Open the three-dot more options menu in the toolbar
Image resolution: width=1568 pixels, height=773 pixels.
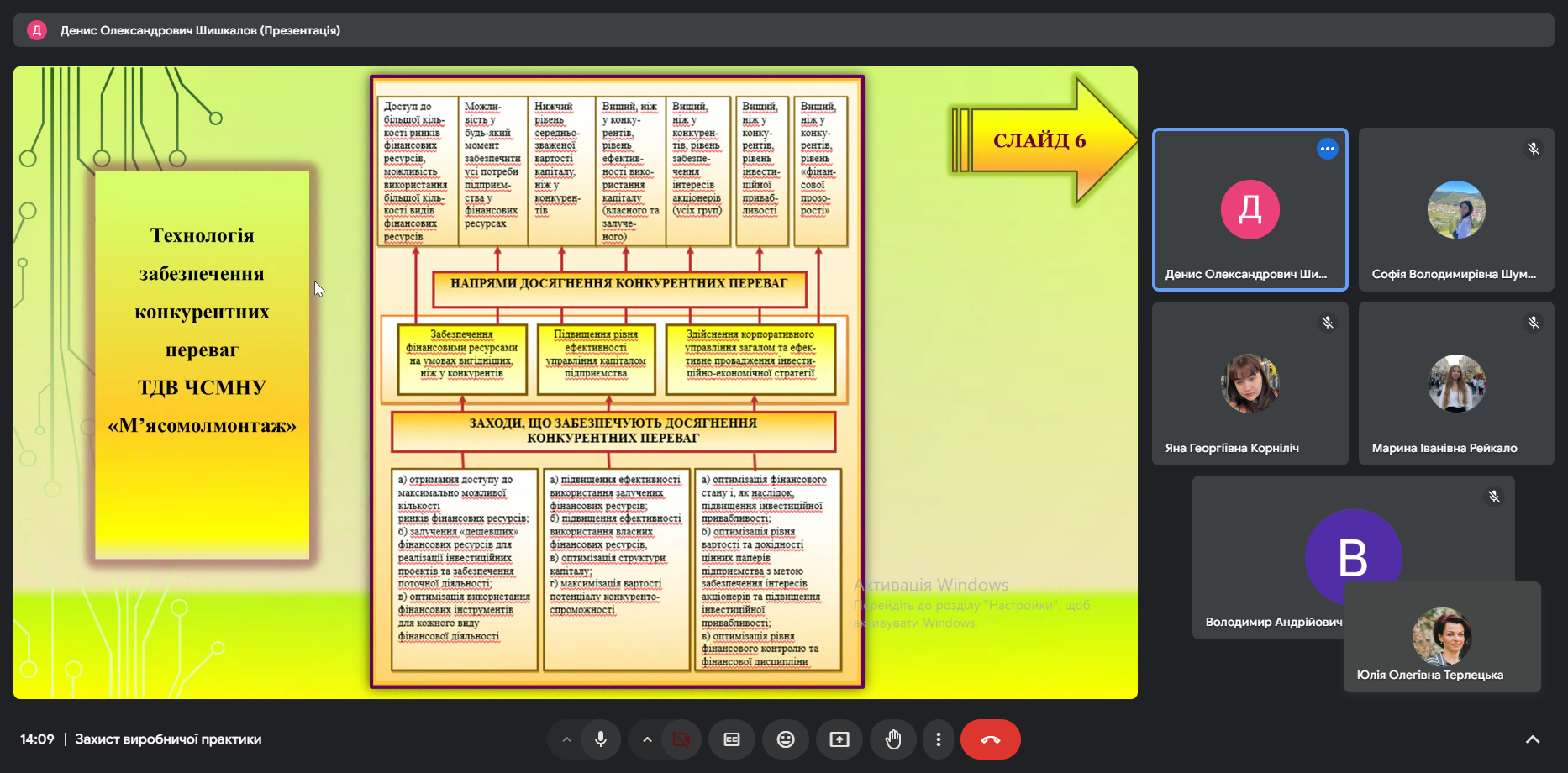pyautogui.click(x=939, y=739)
